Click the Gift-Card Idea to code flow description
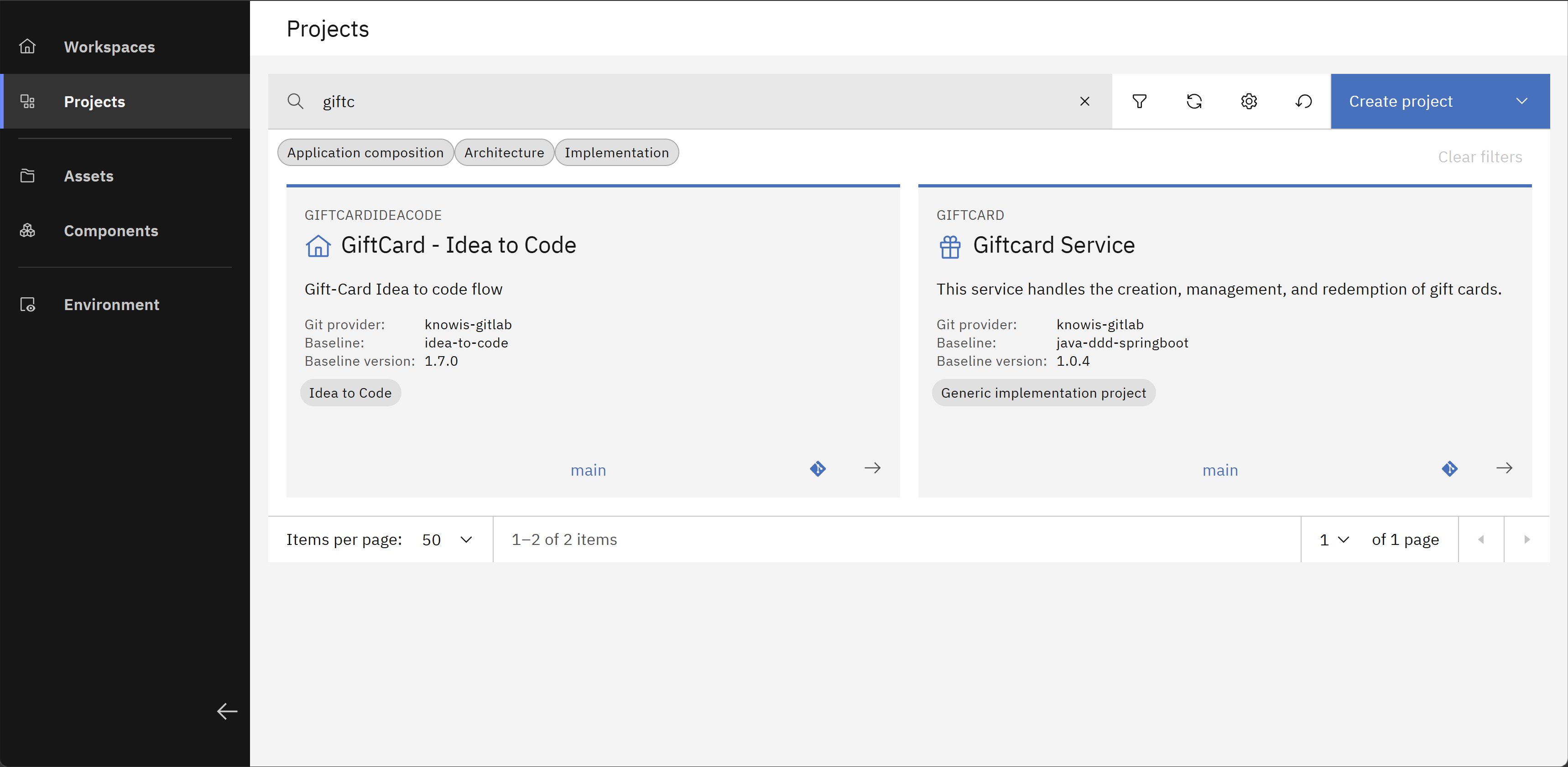 tap(403, 289)
